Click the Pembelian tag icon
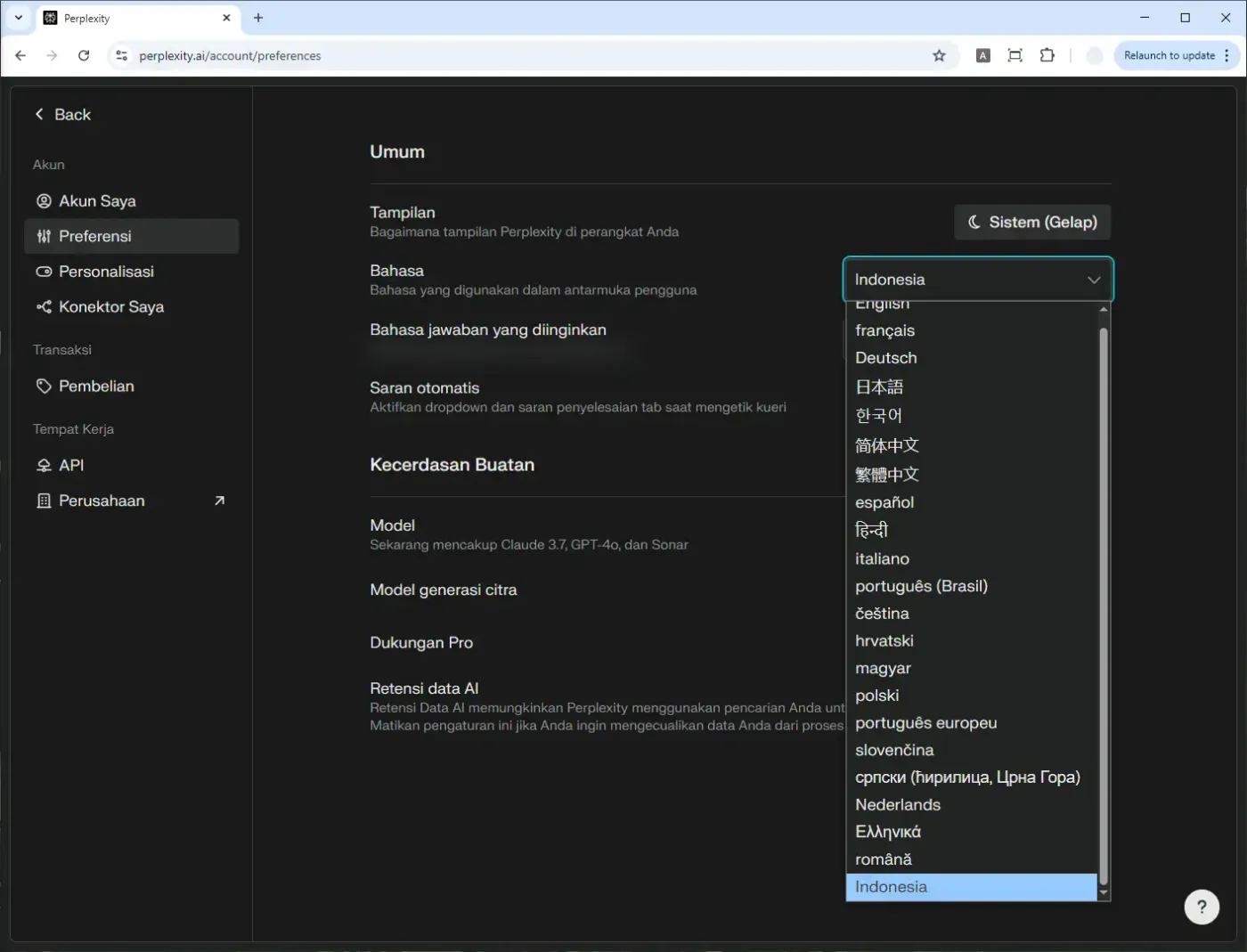 pyautogui.click(x=44, y=386)
